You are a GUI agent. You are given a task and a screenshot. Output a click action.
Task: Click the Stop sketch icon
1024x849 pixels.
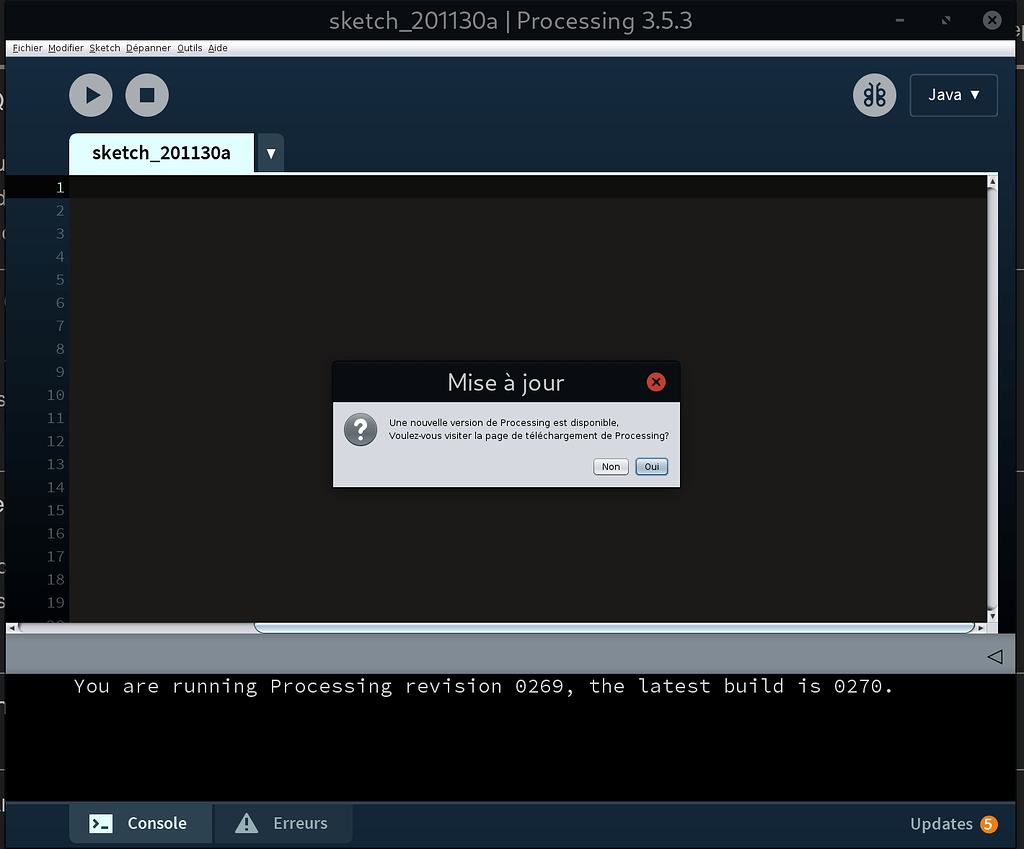[x=146, y=94]
